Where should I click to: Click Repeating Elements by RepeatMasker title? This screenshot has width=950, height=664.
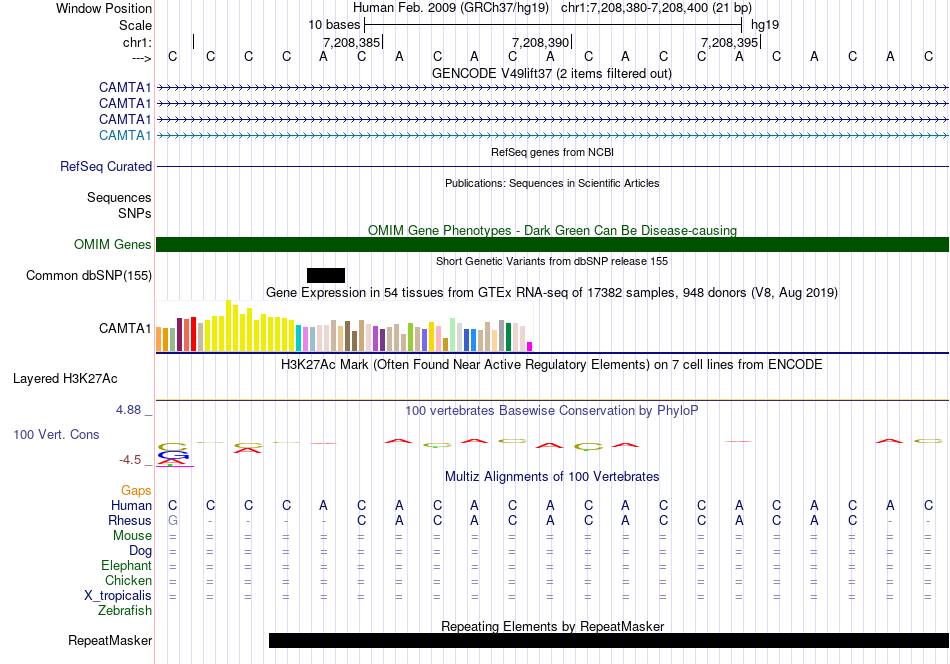tap(552, 626)
